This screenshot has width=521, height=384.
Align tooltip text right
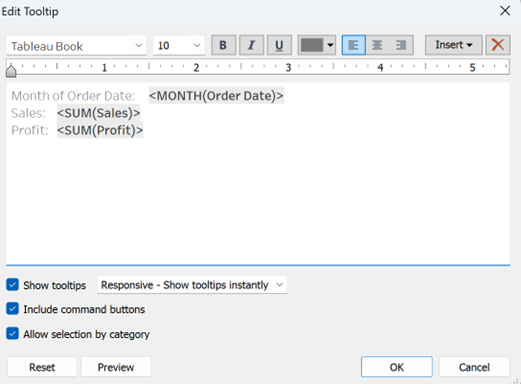(401, 45)
